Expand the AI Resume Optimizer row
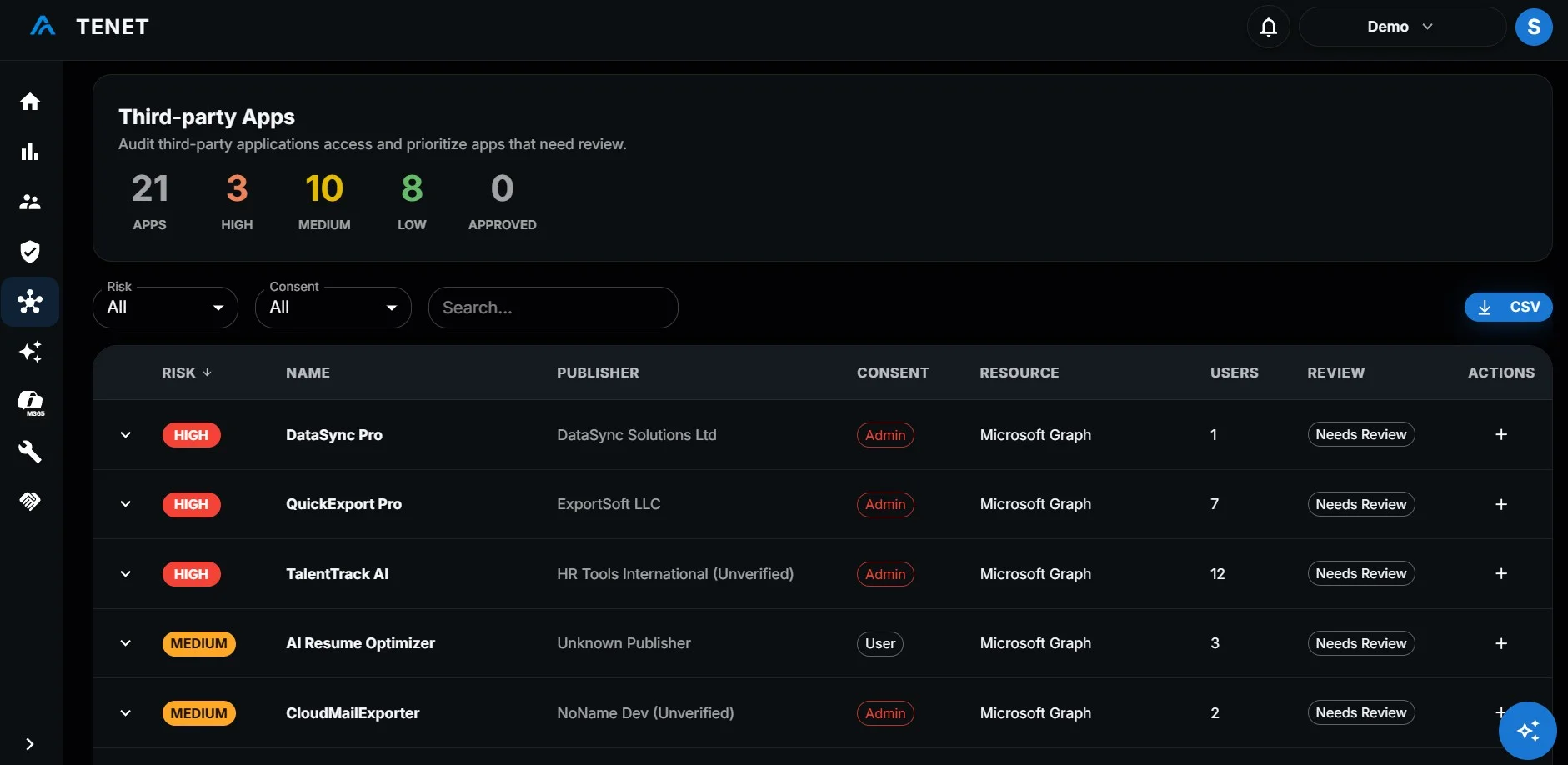Image resolution: width=1568 pixels, height=765 pixels. [125, 643]
